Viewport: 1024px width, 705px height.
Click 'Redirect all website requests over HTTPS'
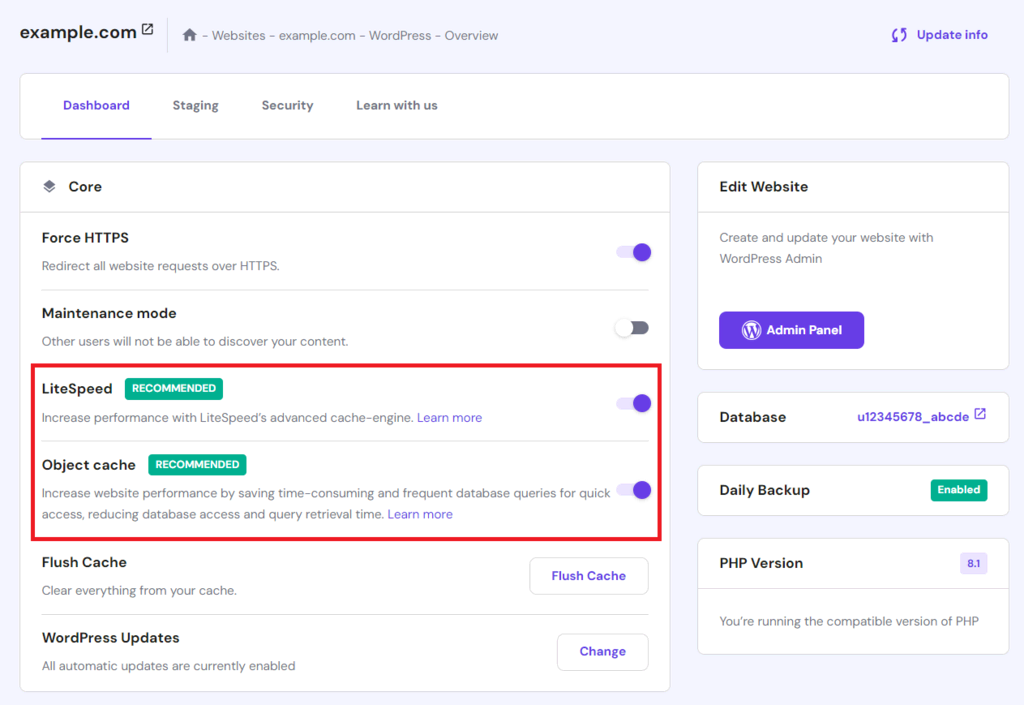[x=160, y=266]
